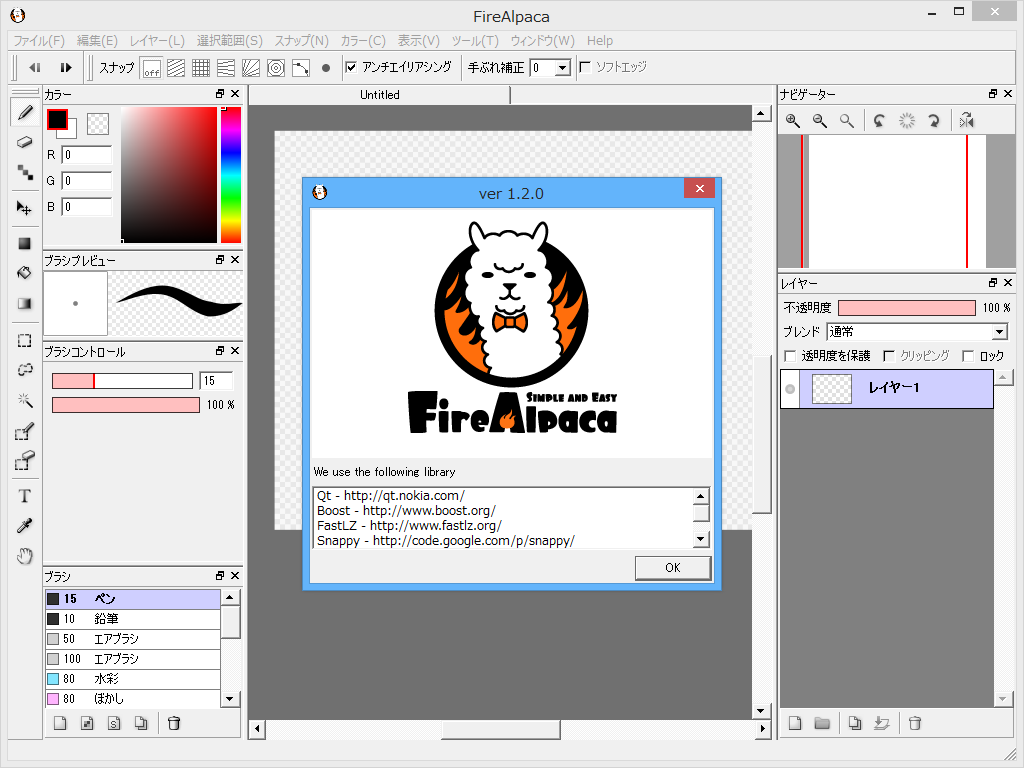Viewport: 1024px width, 768px height.
Task: Flip canvas view in Navigator
Action: (x=967, y=121)
